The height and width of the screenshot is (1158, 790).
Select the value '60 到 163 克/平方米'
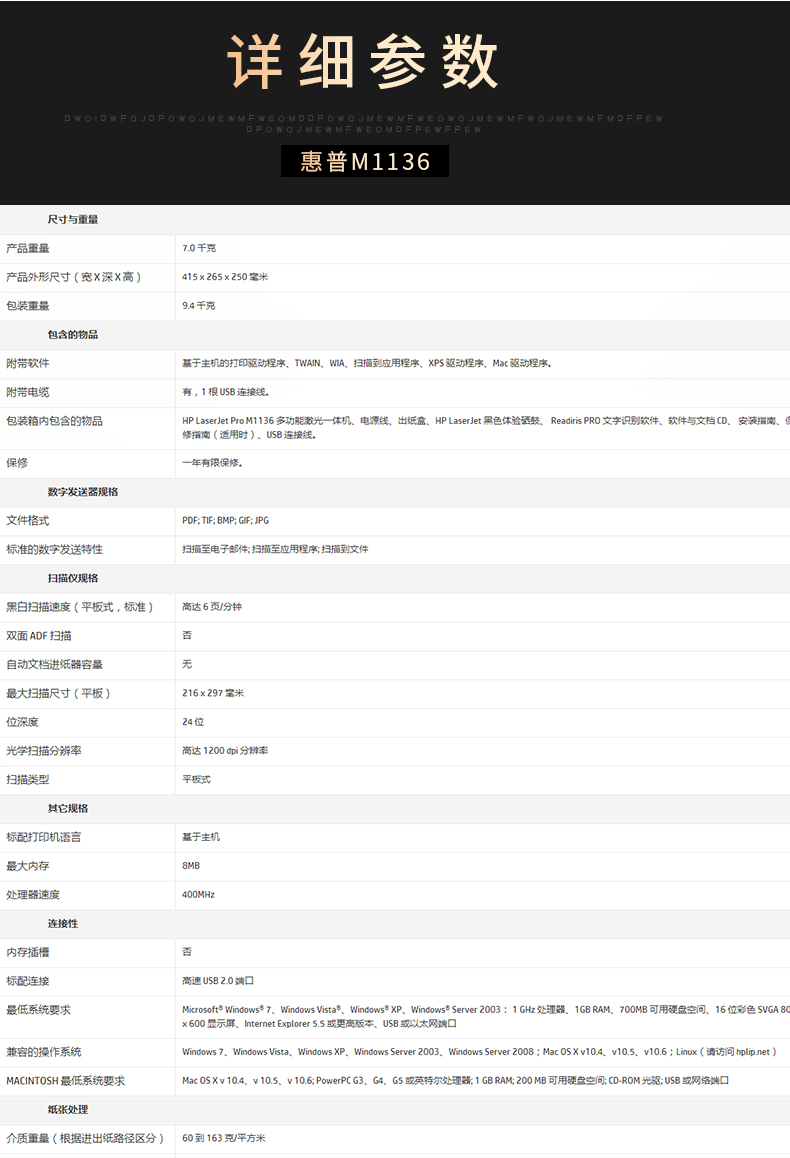point(224,1139)
